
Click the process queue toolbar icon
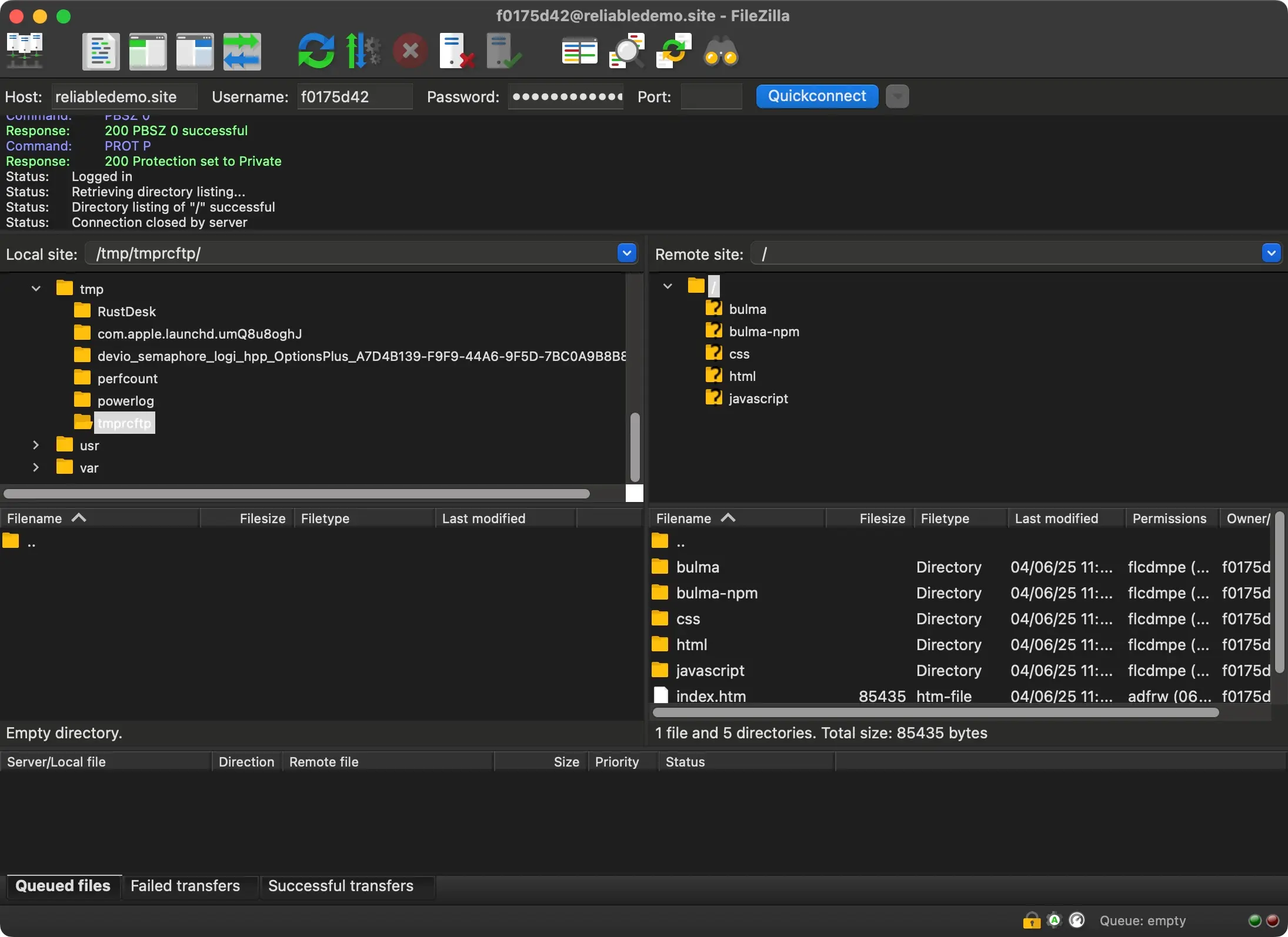[363, 52]
